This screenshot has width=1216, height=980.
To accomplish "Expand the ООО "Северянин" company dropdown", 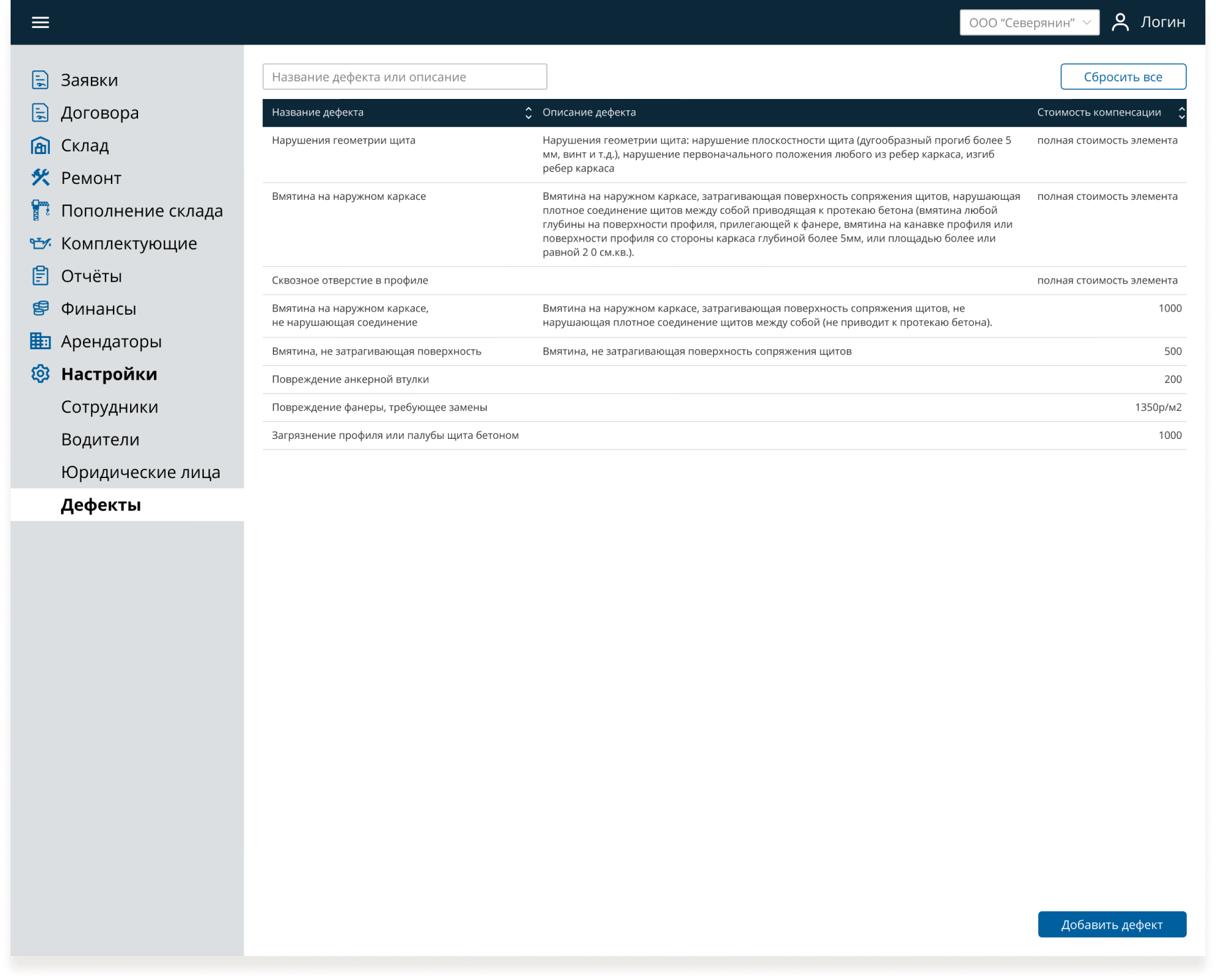I will click(x=1029, y=23).
